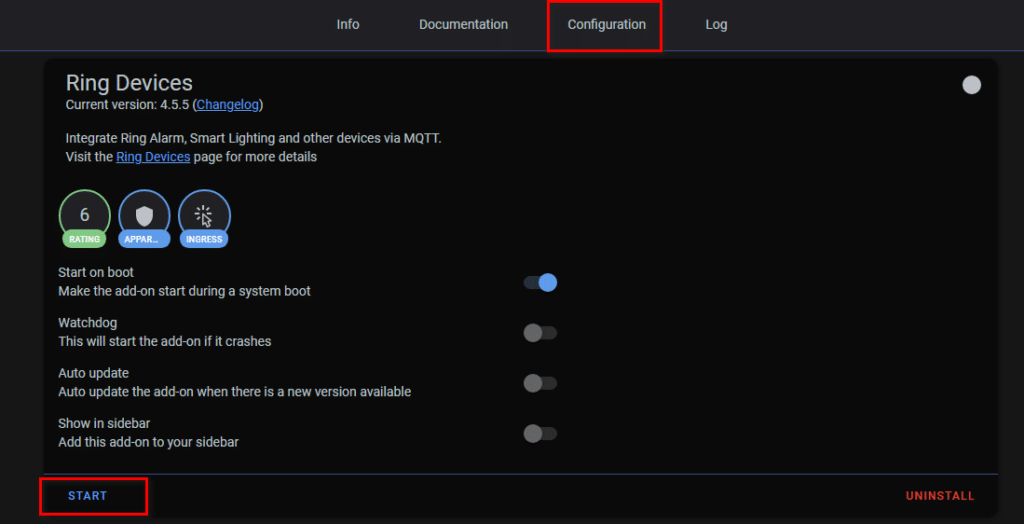Click 'Auto update the add-on when there is' text

(234, 392)
